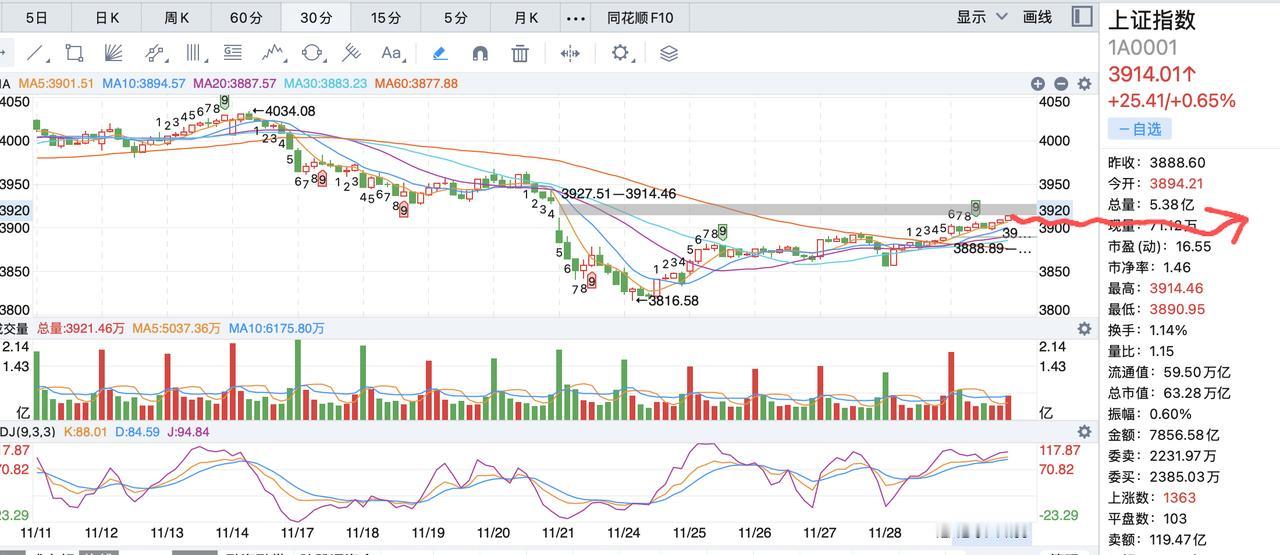Open volume panel settings gear
Screen dimensions: 1280x555
pyautogui.click(x=1084, y=328)
